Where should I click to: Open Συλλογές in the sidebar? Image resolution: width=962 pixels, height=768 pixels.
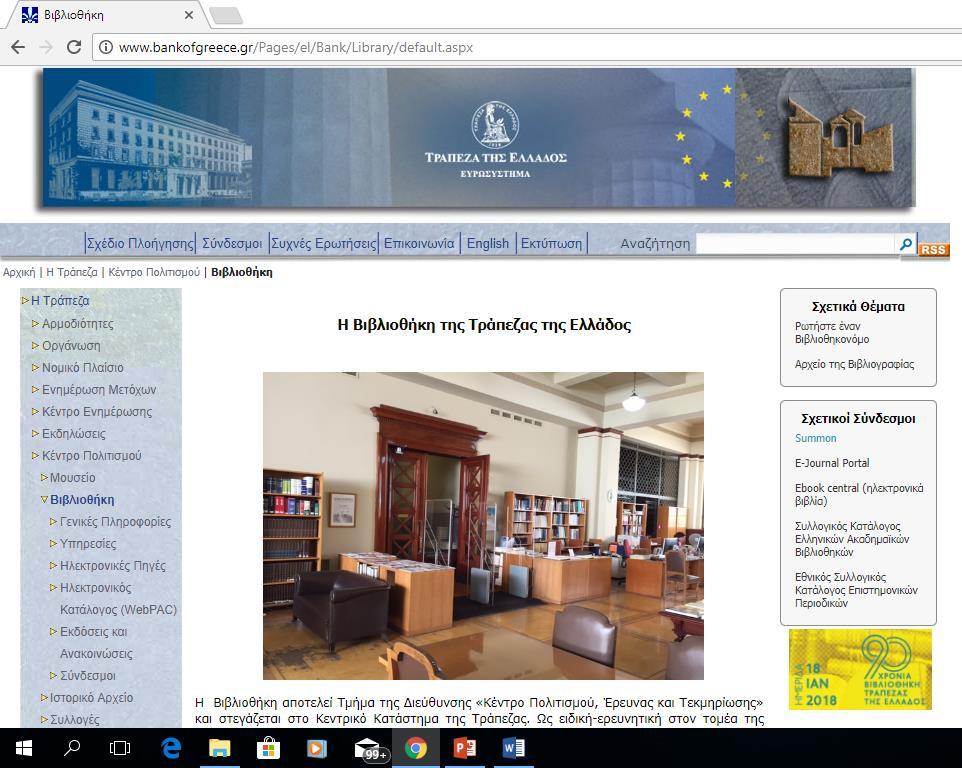coord(75,720)
